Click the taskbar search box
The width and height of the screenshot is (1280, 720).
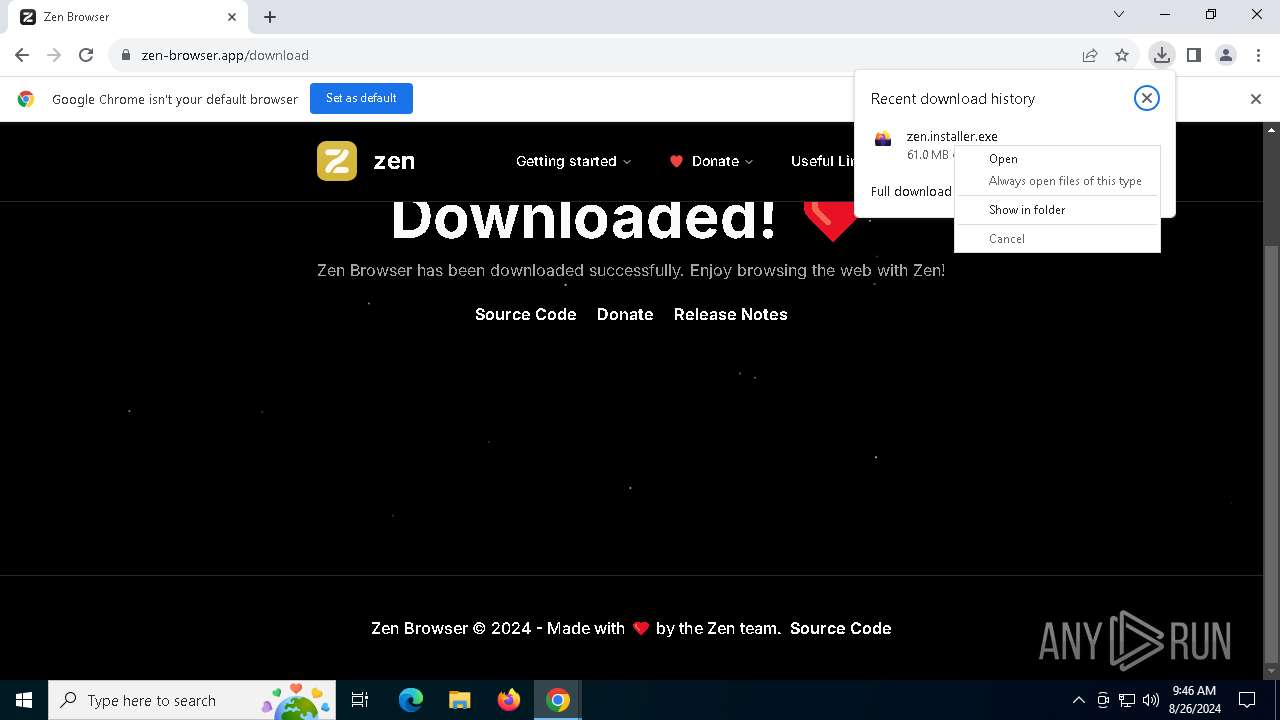[192, 700]
